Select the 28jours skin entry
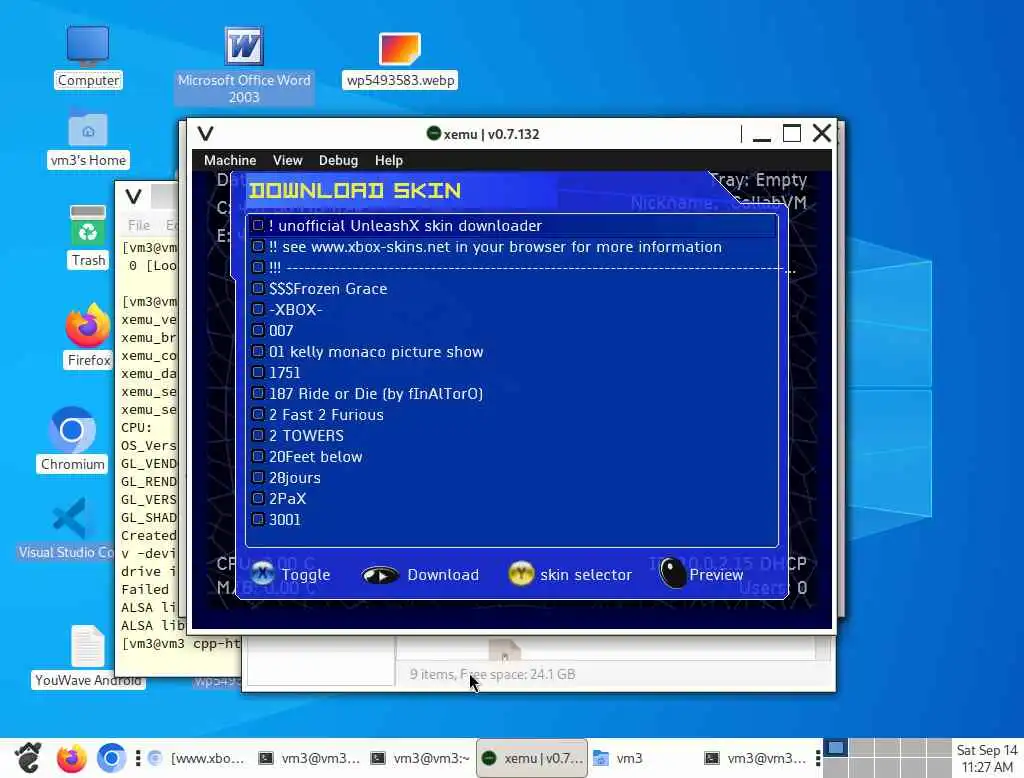1024x778 pixels. (513, 478)
